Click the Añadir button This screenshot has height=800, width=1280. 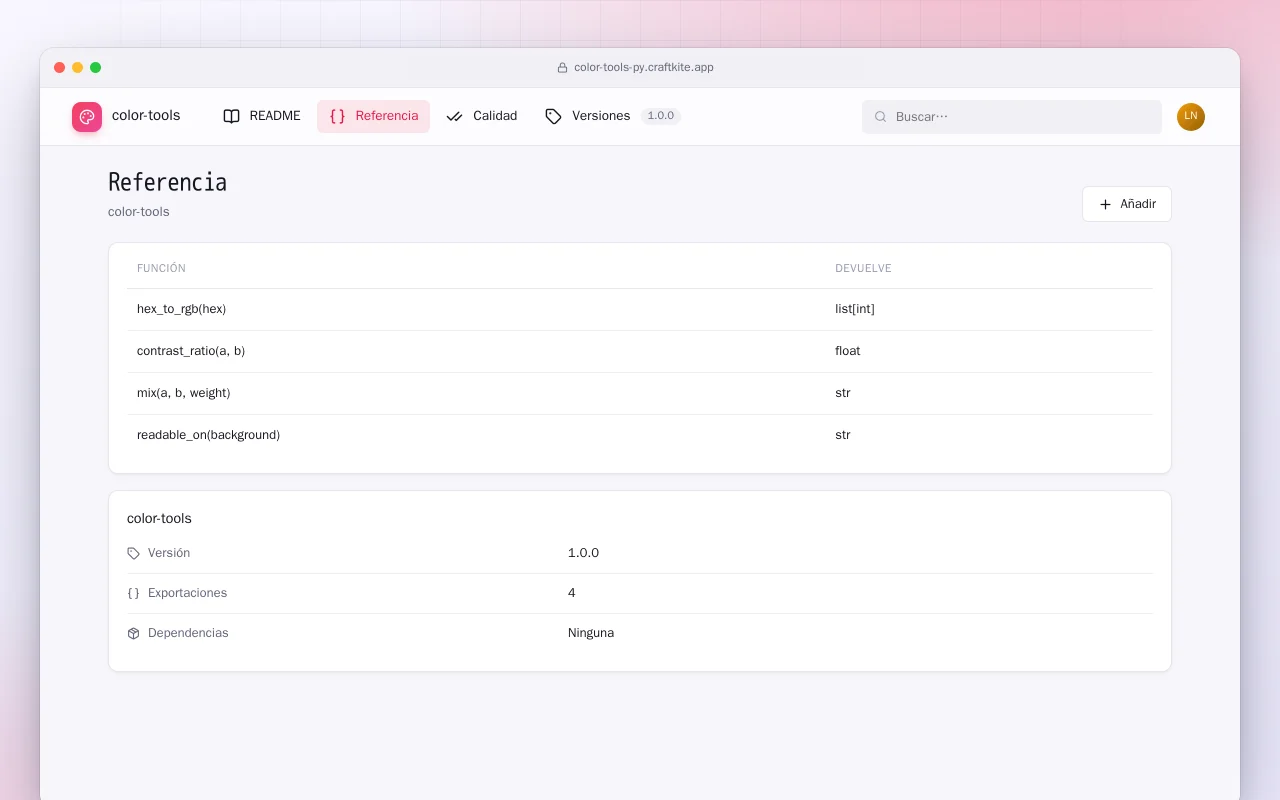[1127, 204]
